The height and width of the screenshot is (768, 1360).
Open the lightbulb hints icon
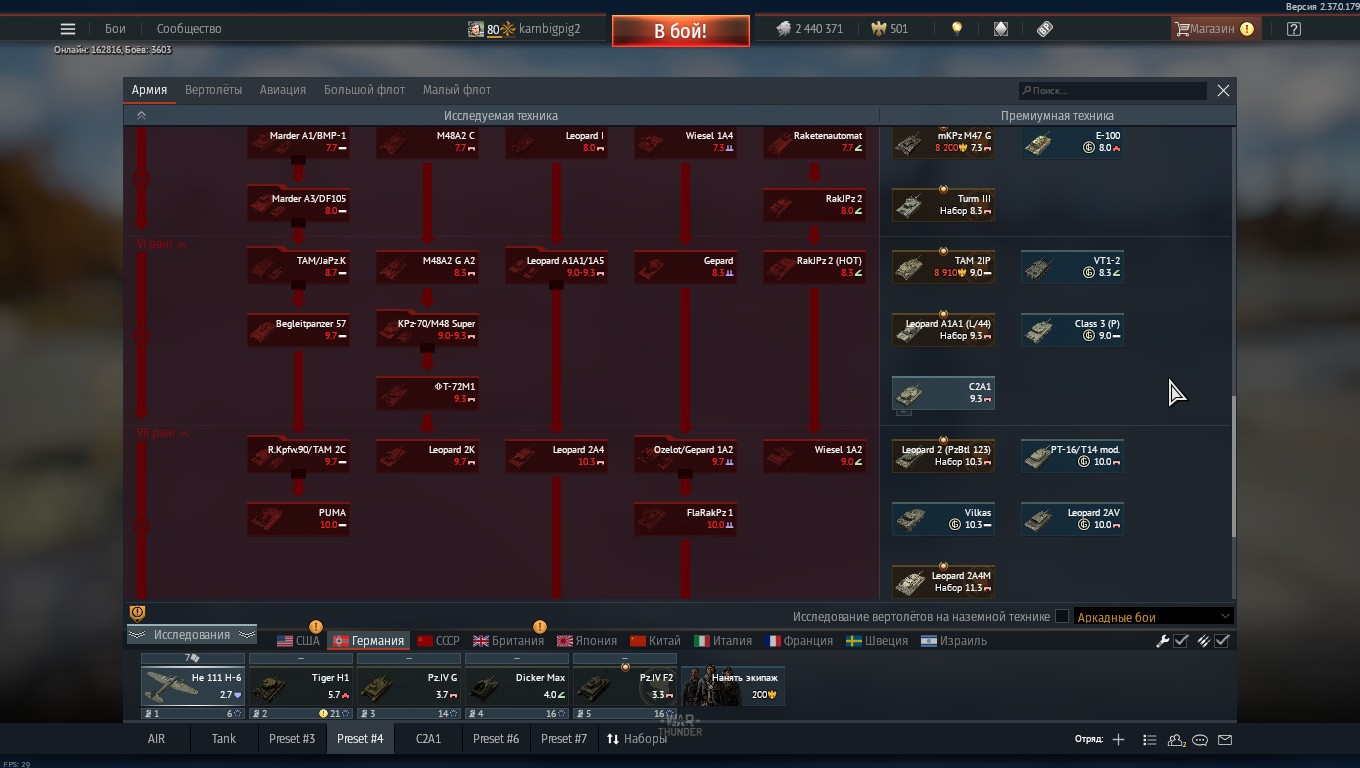coord(957,29)
